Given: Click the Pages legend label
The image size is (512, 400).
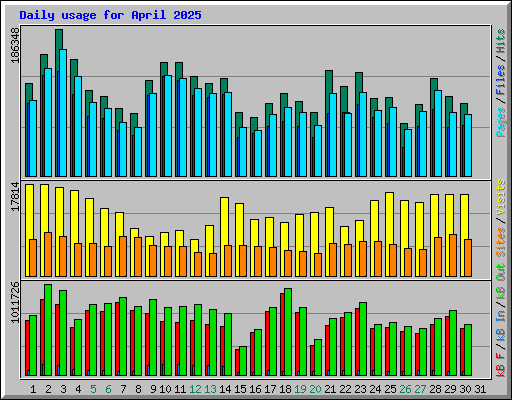Looking at the screenshot, I should coord(501,122).
